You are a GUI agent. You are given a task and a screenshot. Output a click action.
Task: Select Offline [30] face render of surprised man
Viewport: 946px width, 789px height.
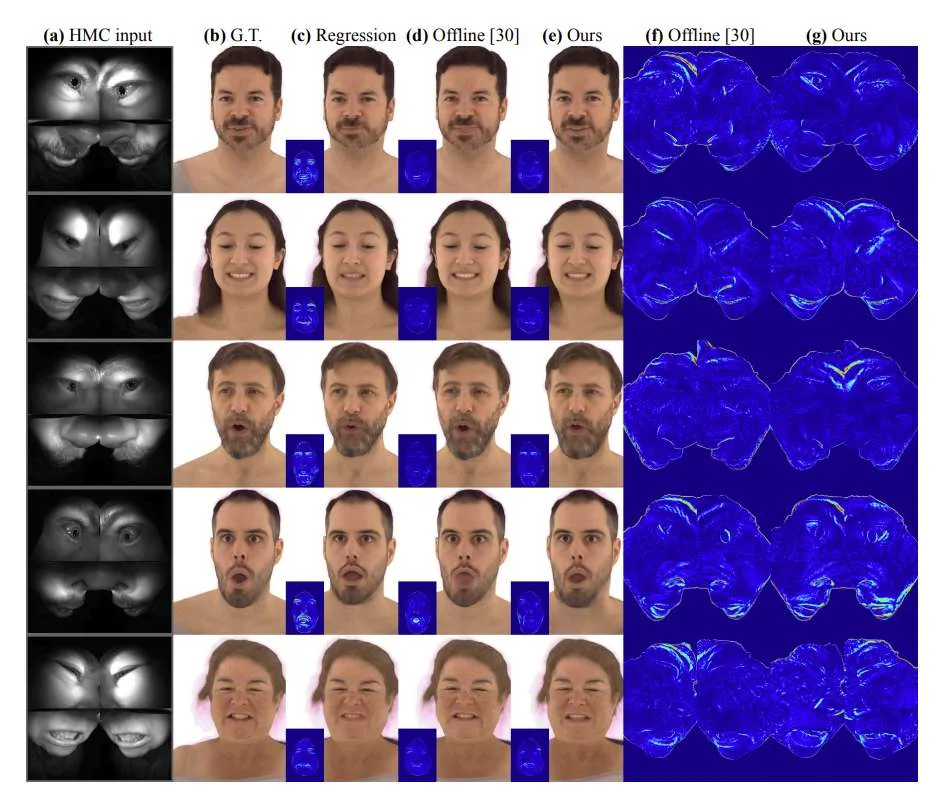click(x=472, y=561)
